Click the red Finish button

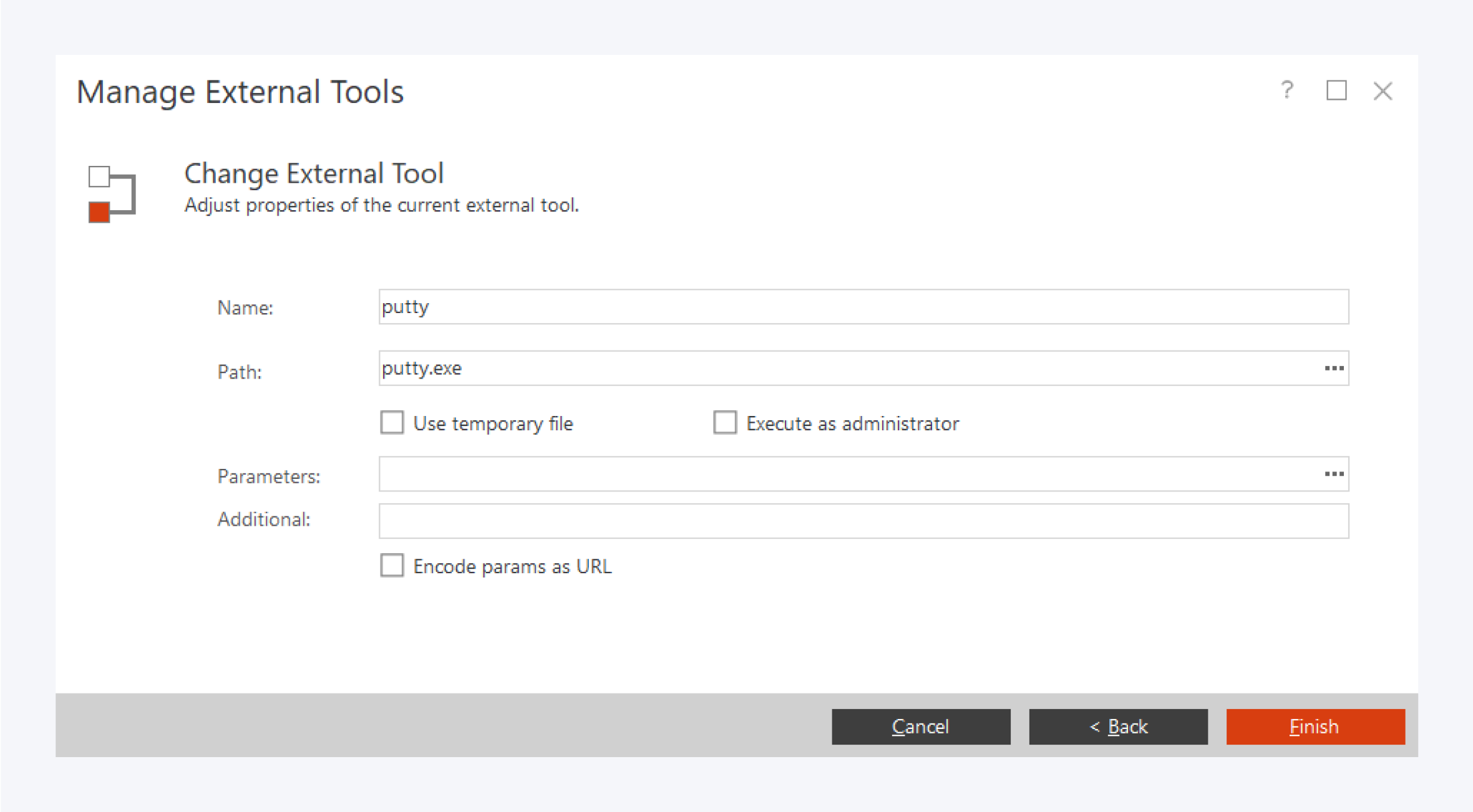click(1315, 727)
